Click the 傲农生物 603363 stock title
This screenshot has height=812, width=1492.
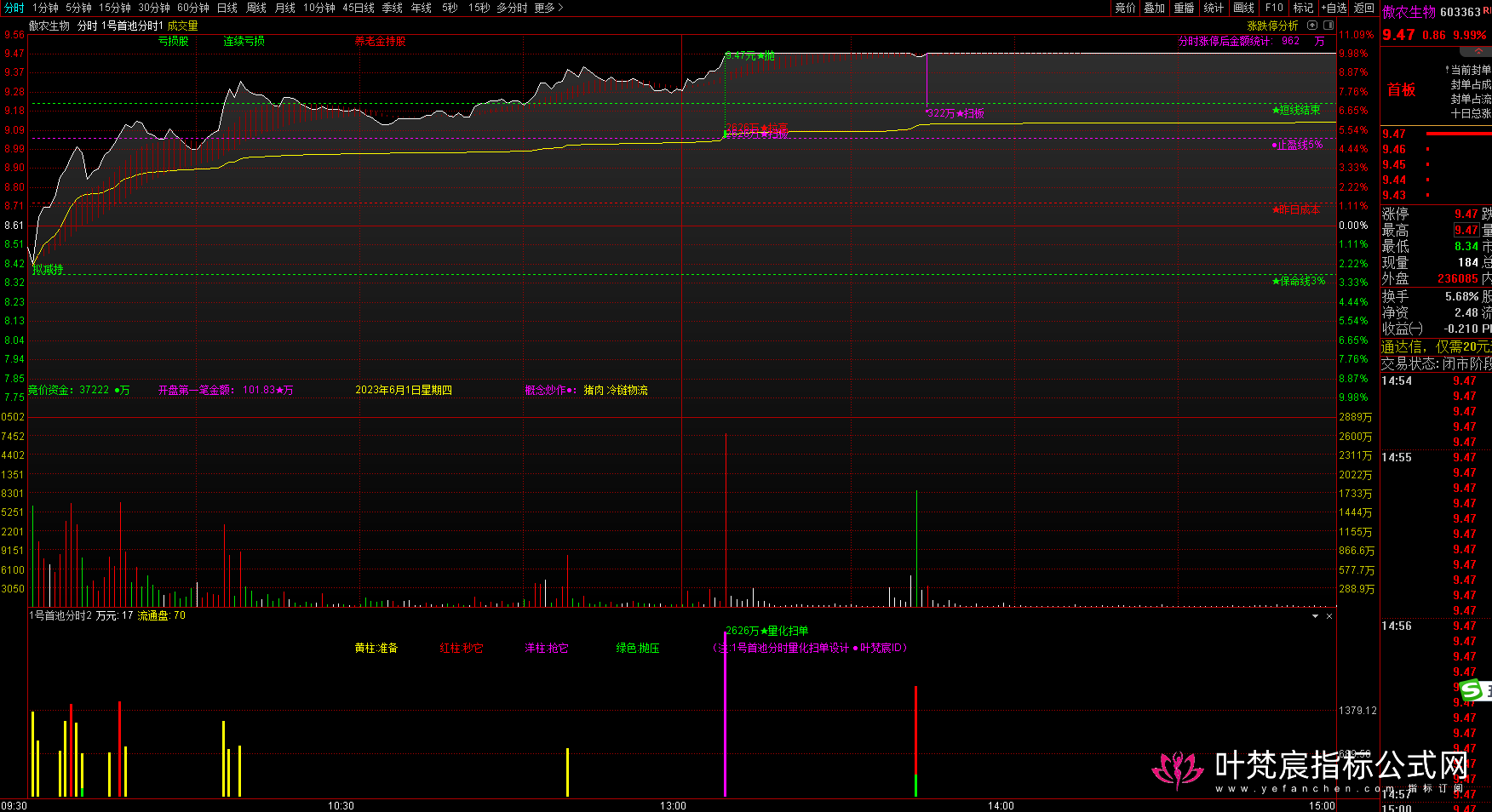tap(1432, 12)
